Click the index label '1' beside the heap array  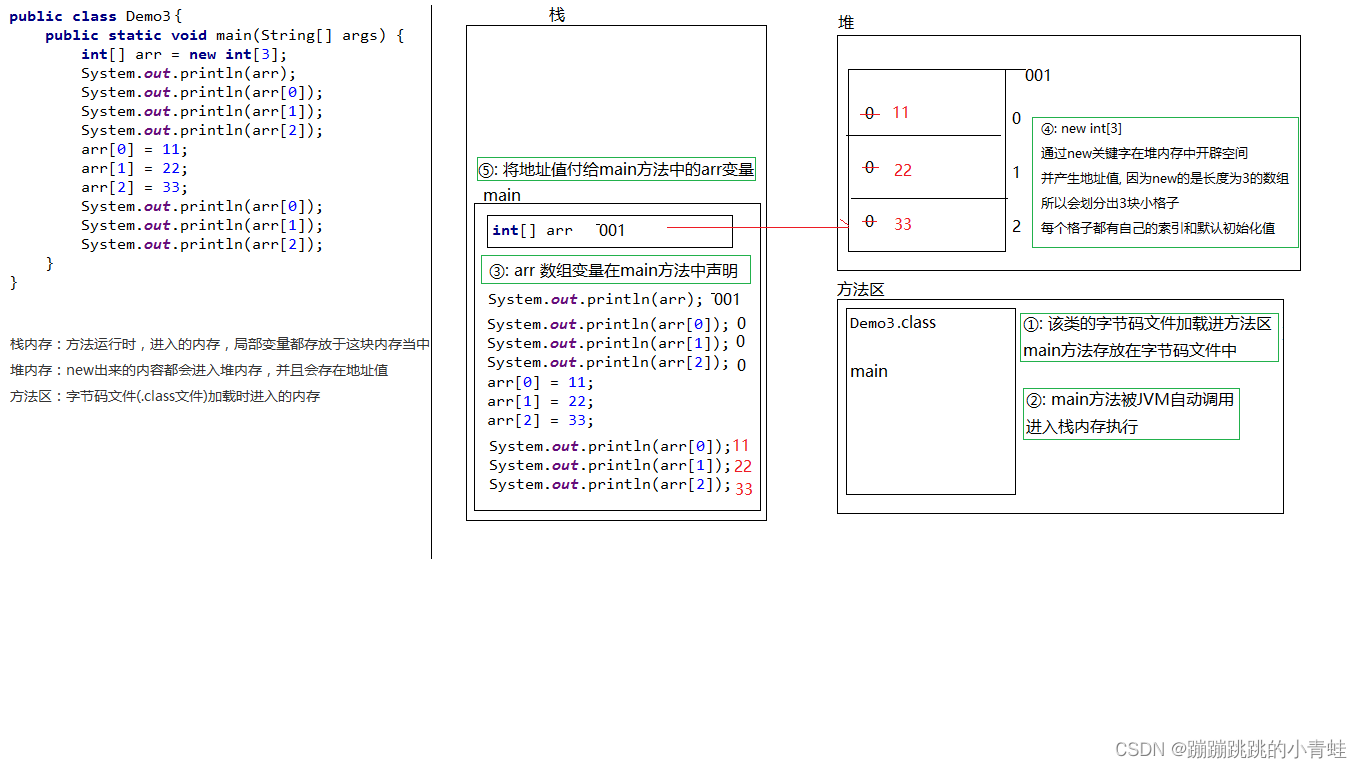1016,173
